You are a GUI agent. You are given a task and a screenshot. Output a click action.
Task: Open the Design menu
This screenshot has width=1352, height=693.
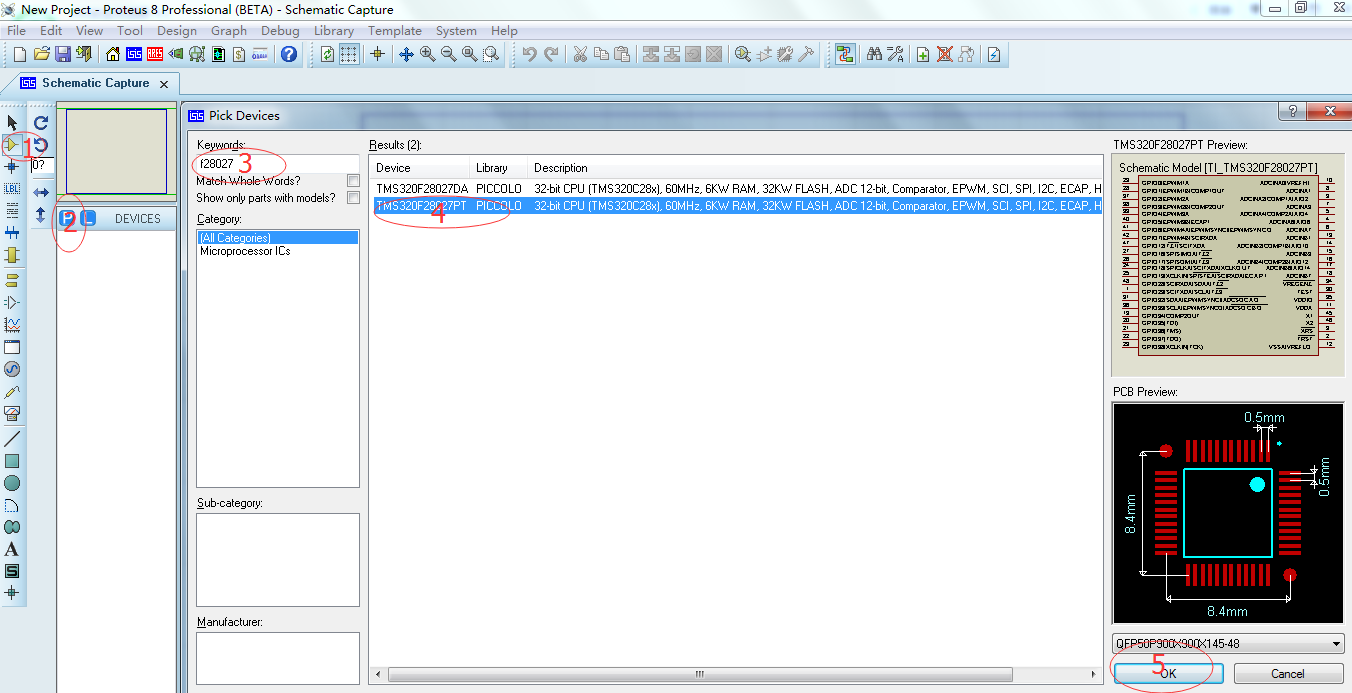177,30
